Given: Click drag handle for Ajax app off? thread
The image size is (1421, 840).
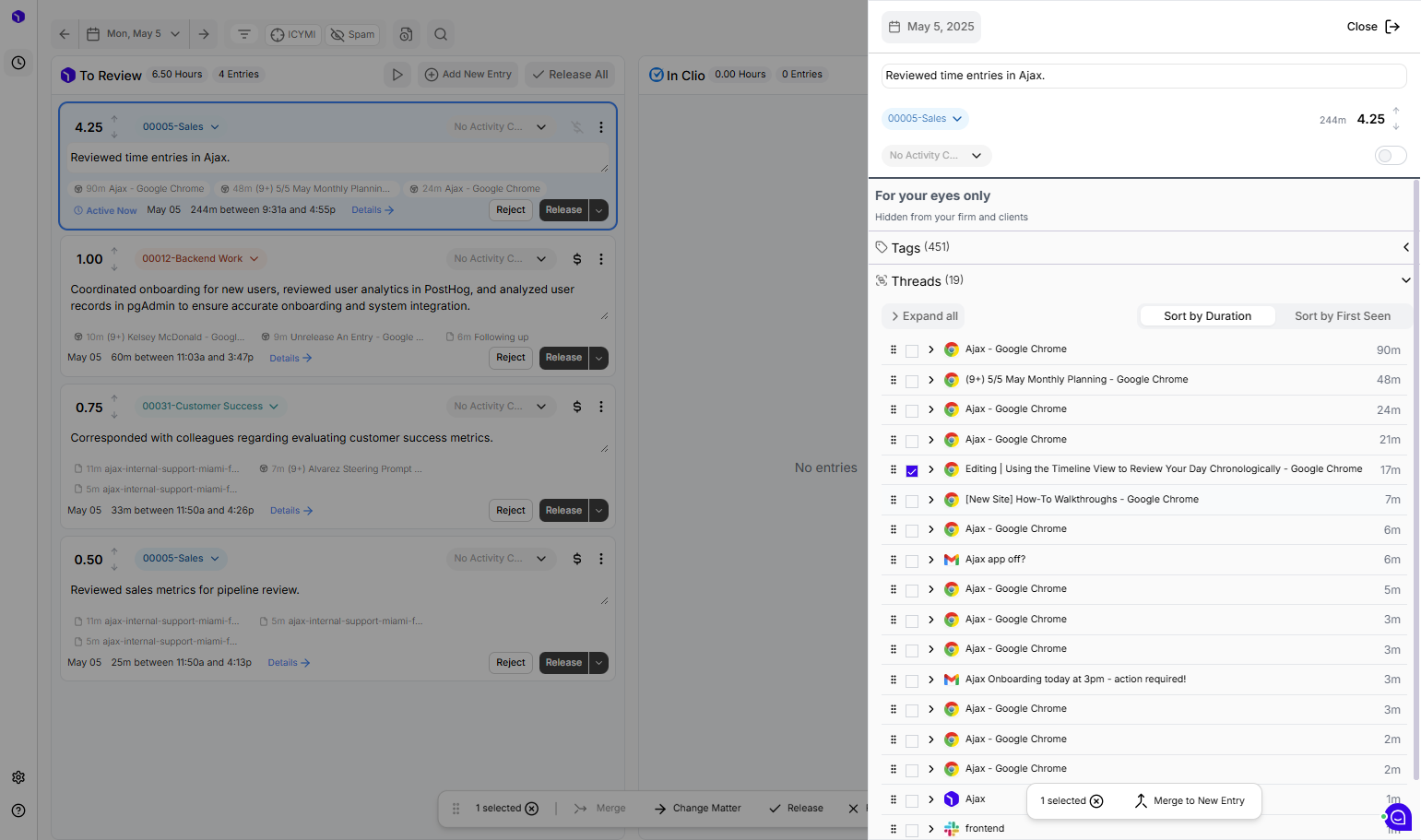Looking at the screenshot, I should click(x=893, y=560).
